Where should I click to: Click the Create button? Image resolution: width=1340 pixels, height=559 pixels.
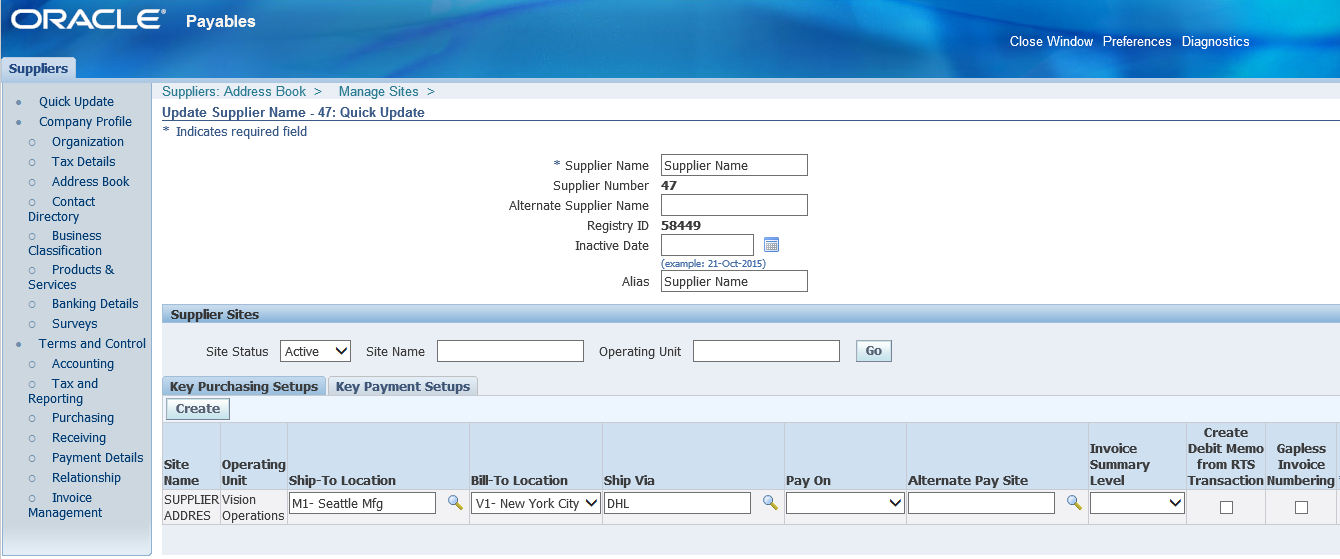198,408
